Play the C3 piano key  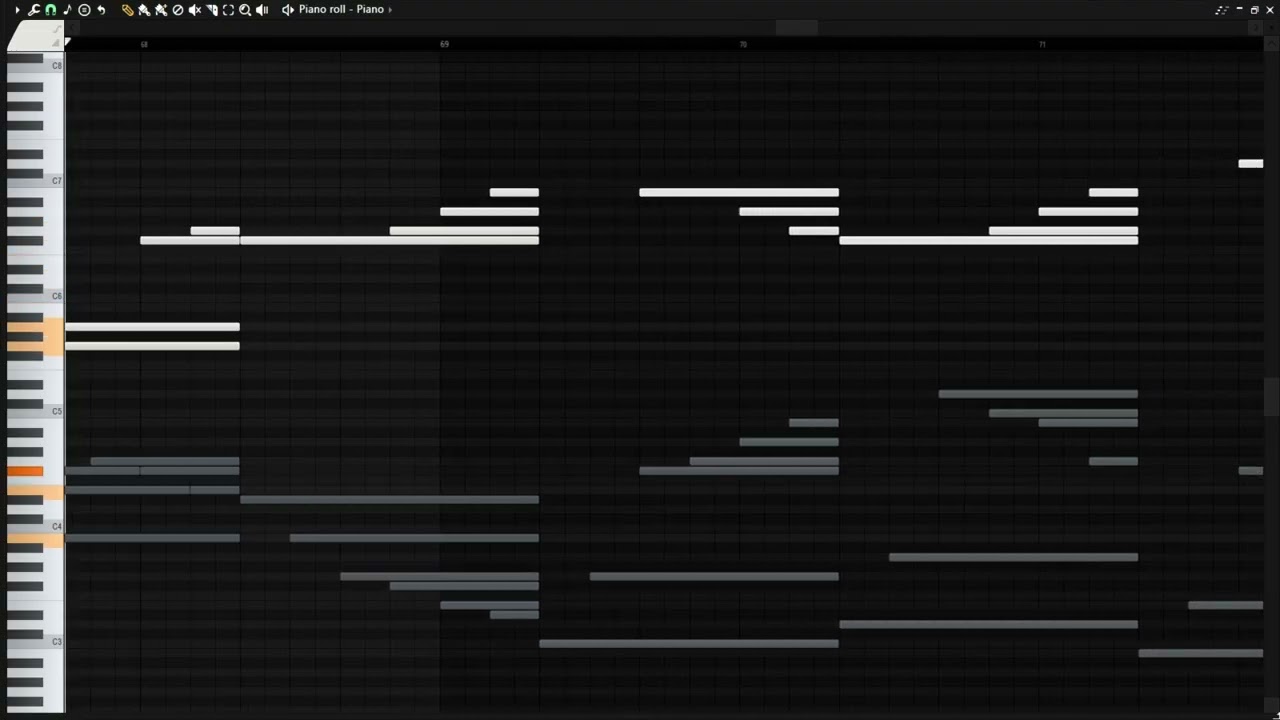(35, 642)
